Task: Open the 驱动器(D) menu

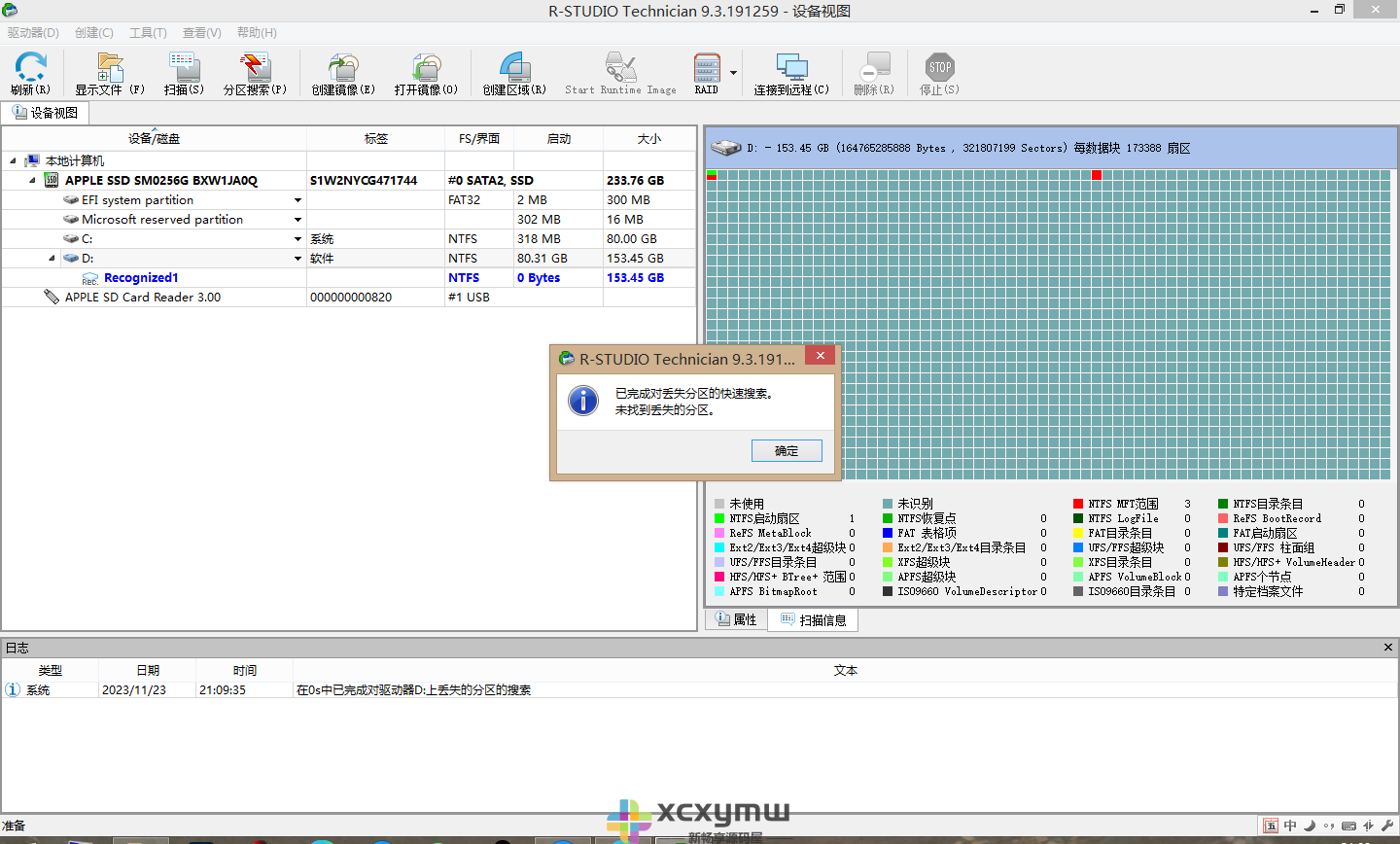Action: [33, 32]
